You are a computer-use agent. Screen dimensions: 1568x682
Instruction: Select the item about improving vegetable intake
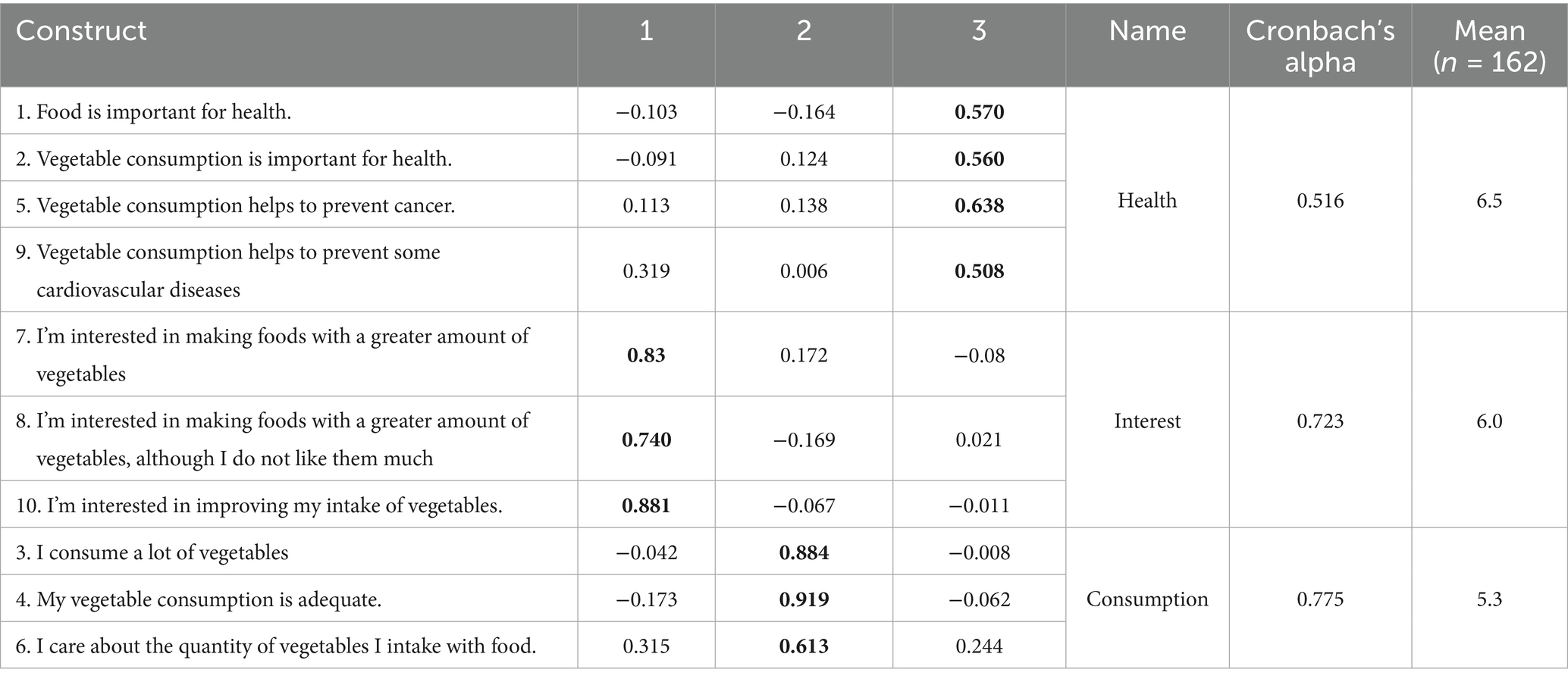pyautogui.click(x=259, y=505)
